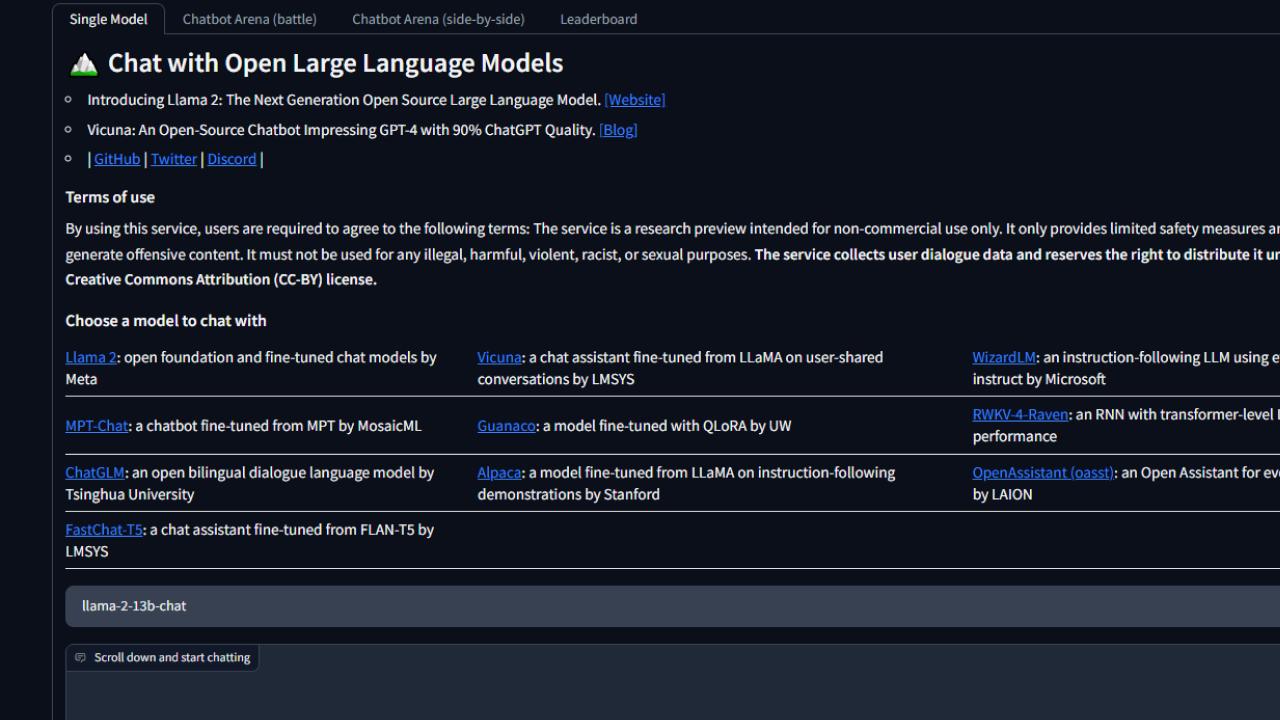The width and height of the screenshot is (1280, 720).
Task: Click the 'Choose a model to chat with' heading
Action: click(x=166, y=321)
